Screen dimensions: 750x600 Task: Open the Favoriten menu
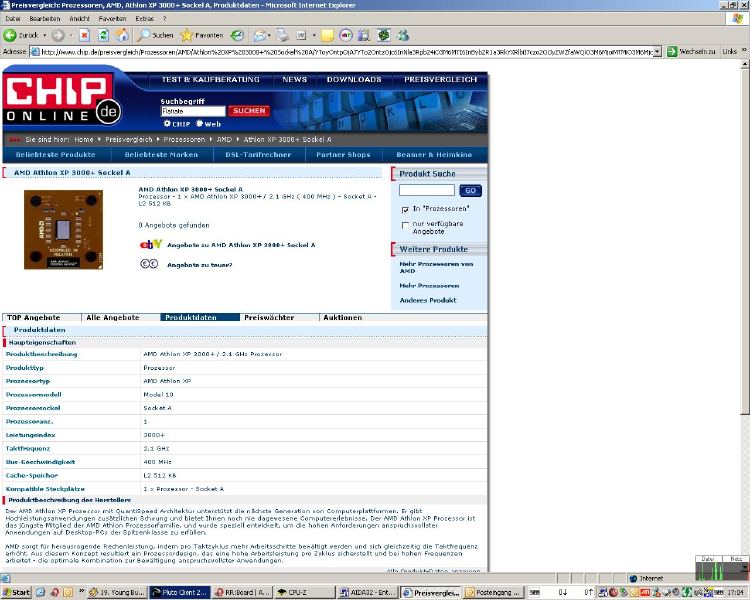pyautogui.click(x=112, y=19)
